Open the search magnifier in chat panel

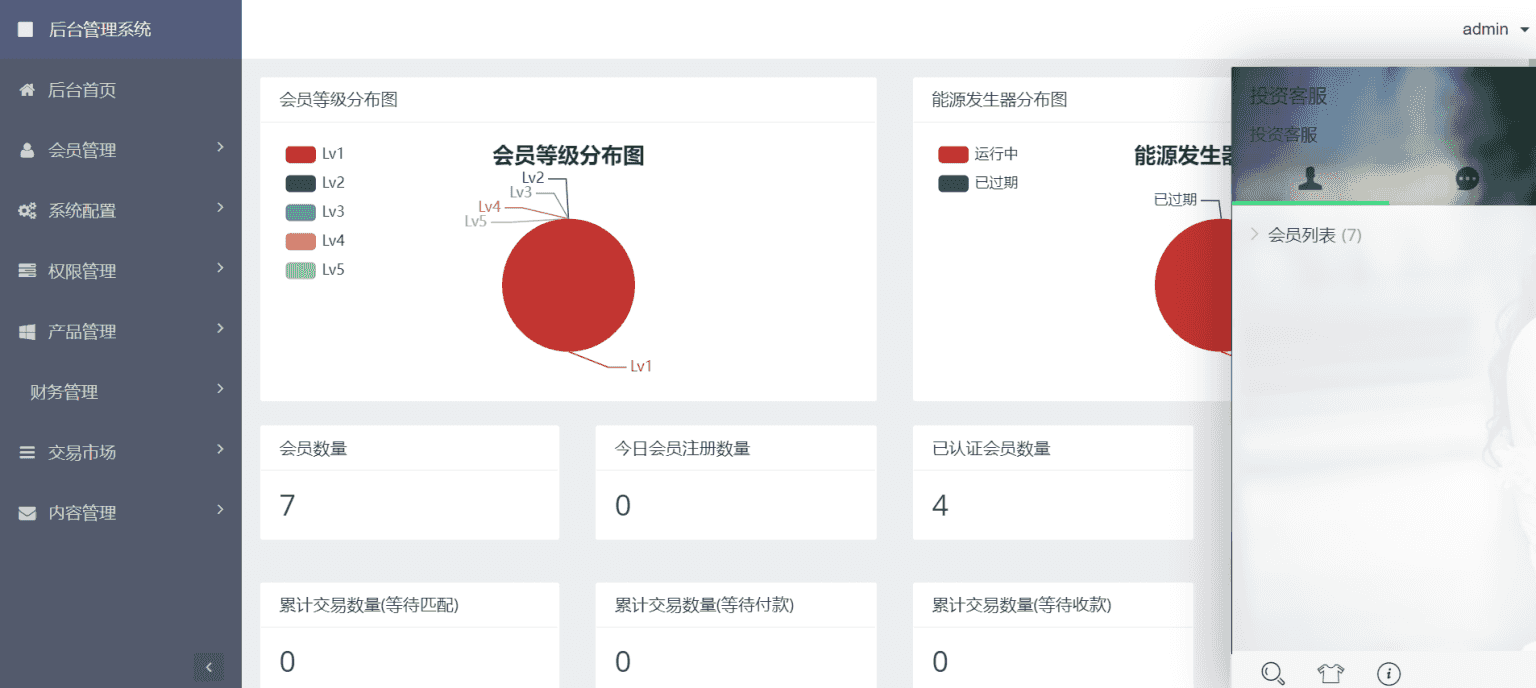1273,673
